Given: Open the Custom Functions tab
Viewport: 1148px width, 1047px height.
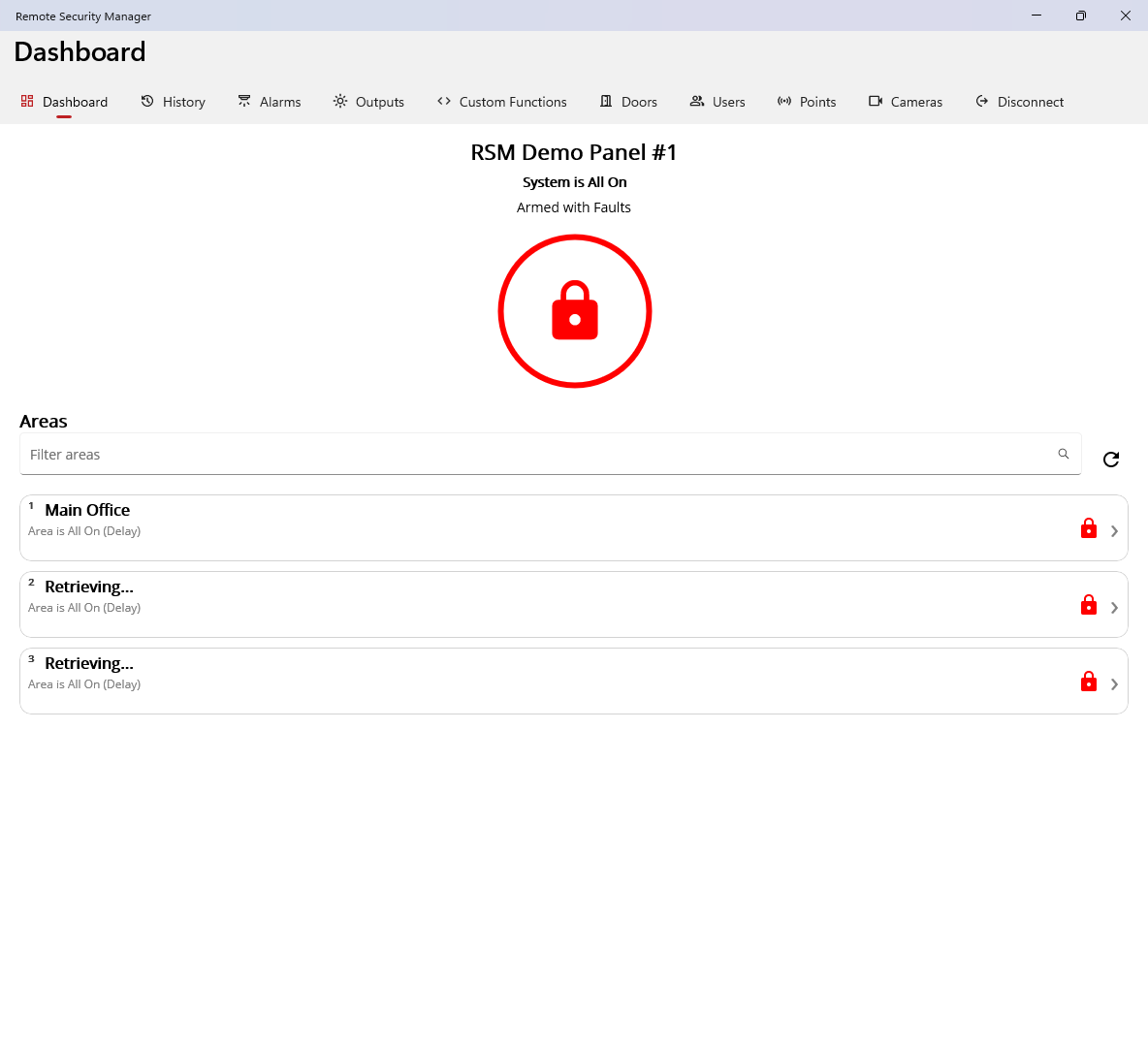Looking at the screenshot, I should (x=502, y=102).
